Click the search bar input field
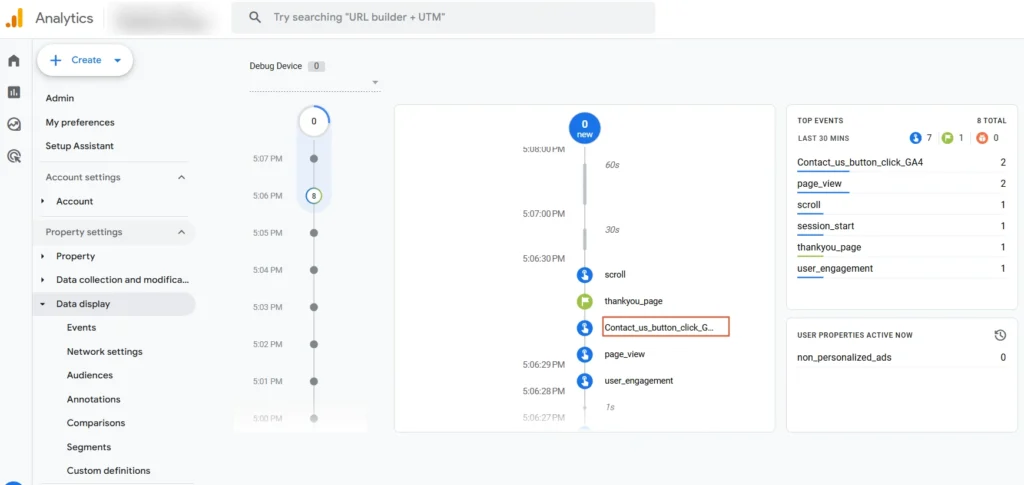Image resolution: width=1024 pixels, height=485 pixels. tap(450, 18)
